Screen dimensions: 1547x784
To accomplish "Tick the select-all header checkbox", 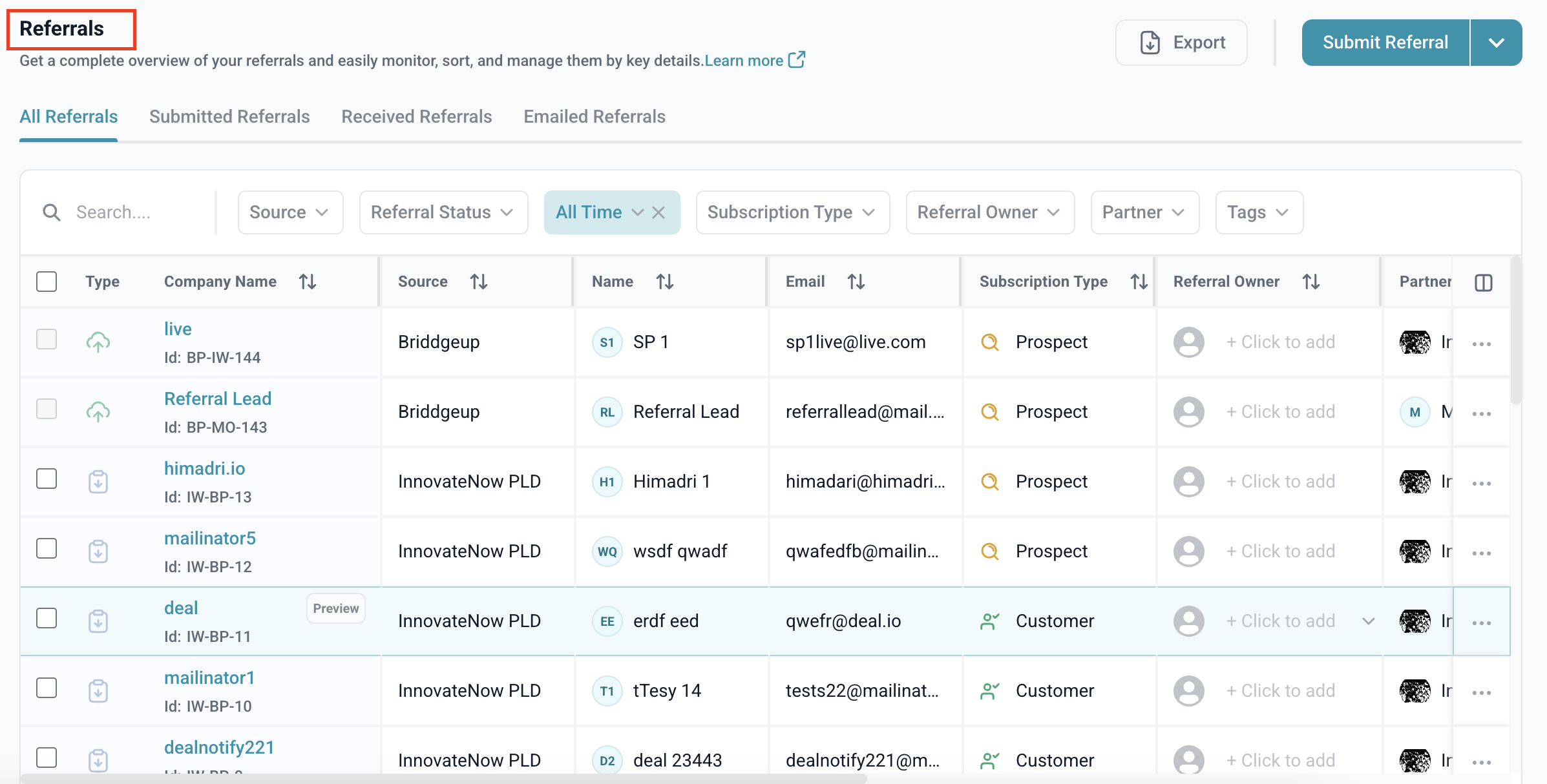I will (x=47, y=282).
